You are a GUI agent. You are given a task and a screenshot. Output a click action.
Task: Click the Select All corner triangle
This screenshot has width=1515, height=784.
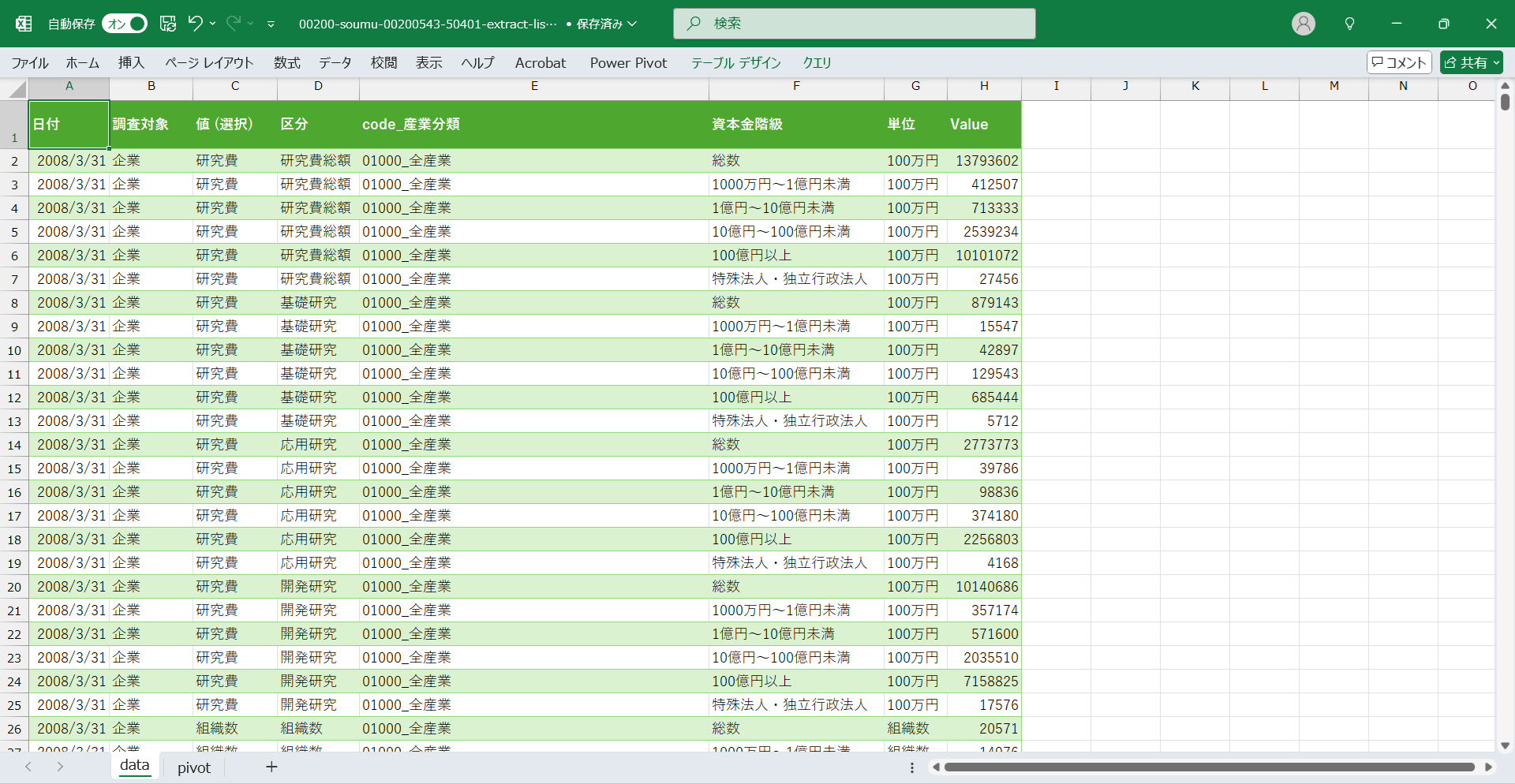pyautogui.click(x=16, y=89)
